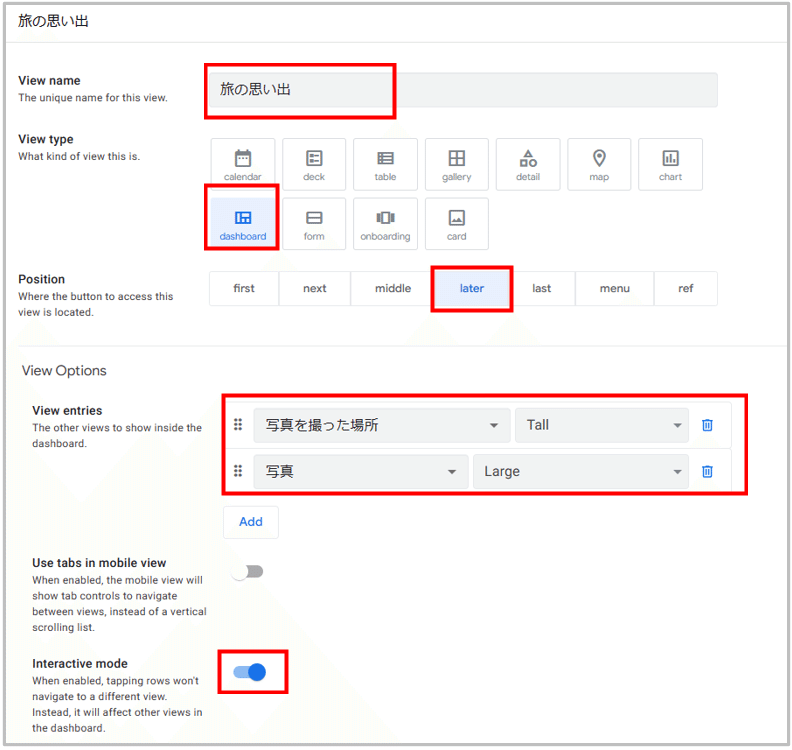The image size is (792, 750).
Task: Select the map view type
Action: (x=599, y=165)
